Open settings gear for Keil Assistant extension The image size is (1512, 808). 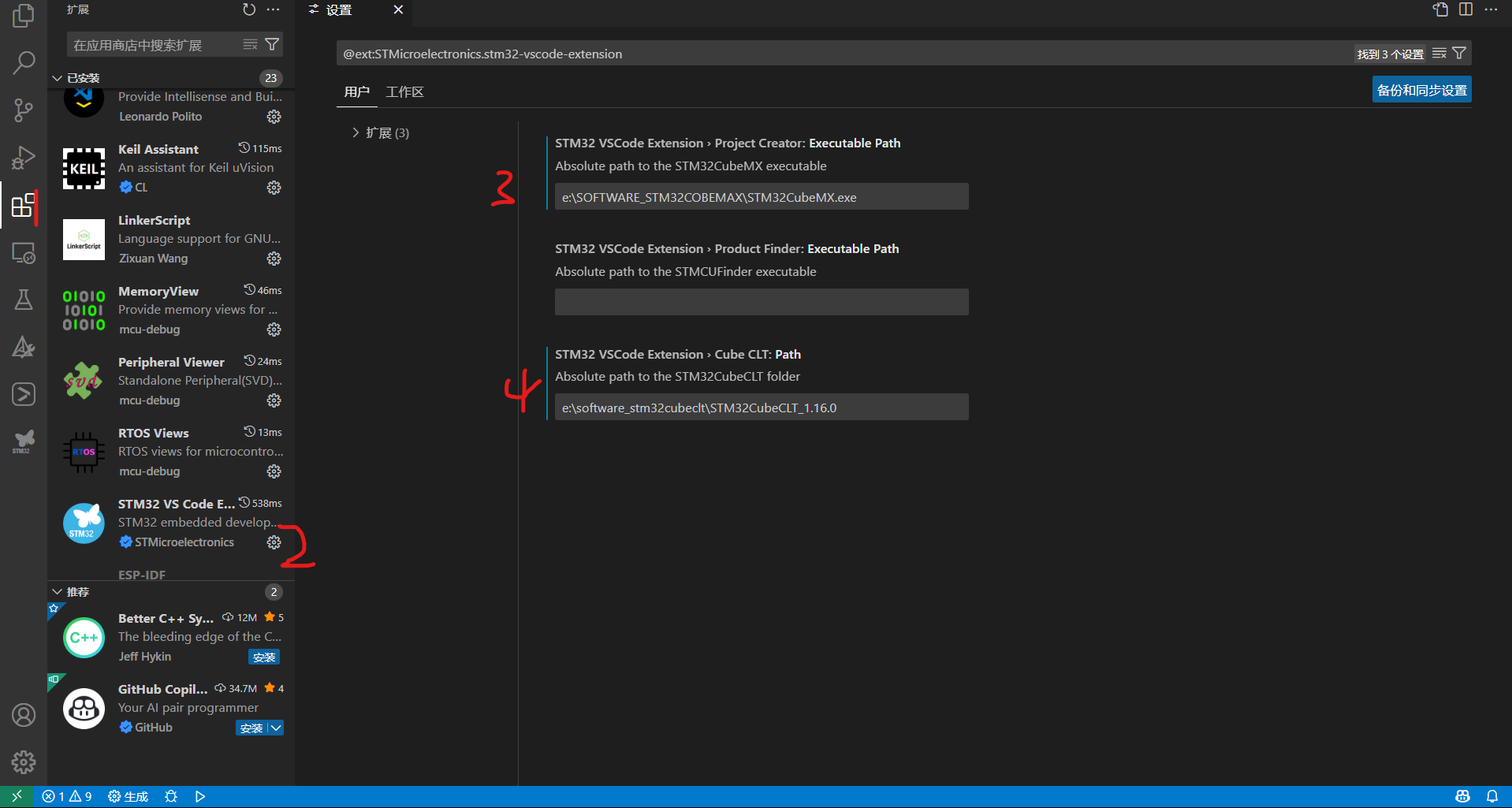click(274, 188)
